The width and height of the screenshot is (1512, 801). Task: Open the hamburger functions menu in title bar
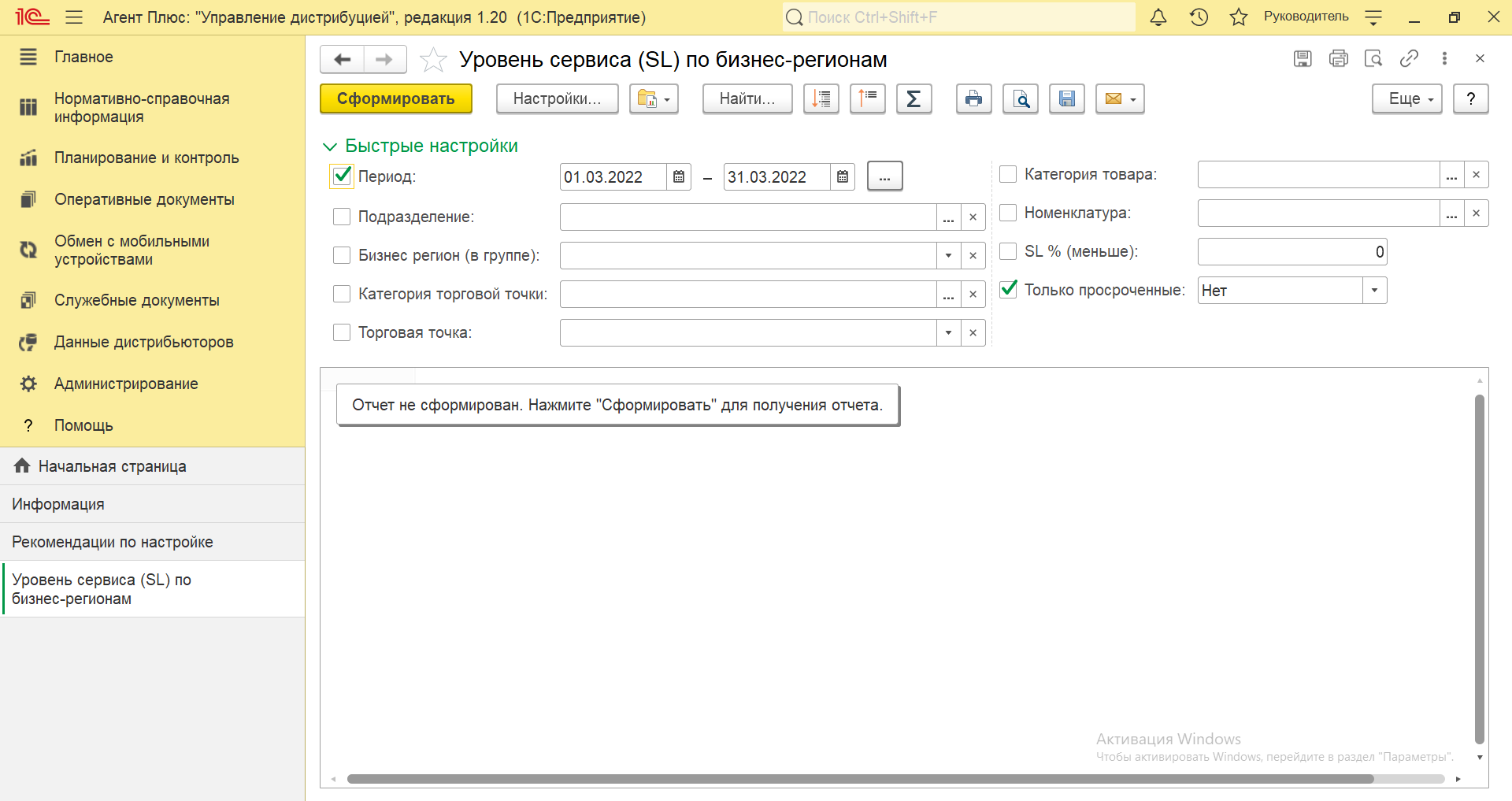coord(74,17)
